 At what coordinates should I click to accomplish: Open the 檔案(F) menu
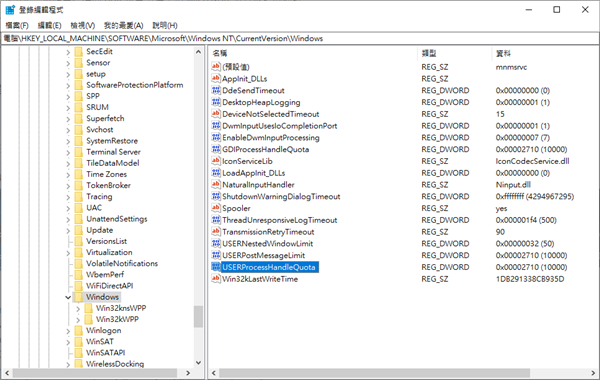[x=17, y=26]
